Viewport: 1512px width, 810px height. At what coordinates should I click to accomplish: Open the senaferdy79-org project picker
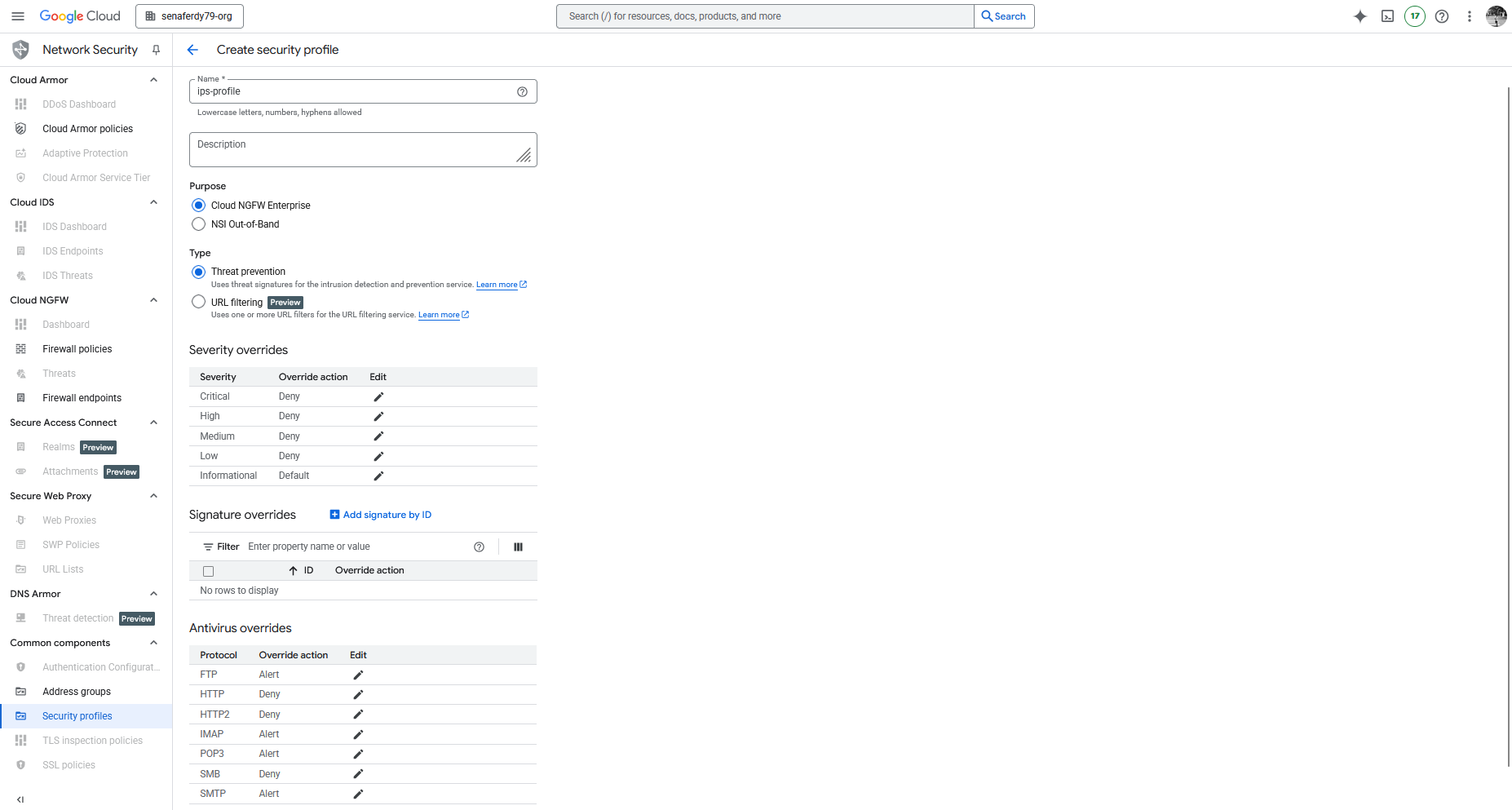click(189, 16)
